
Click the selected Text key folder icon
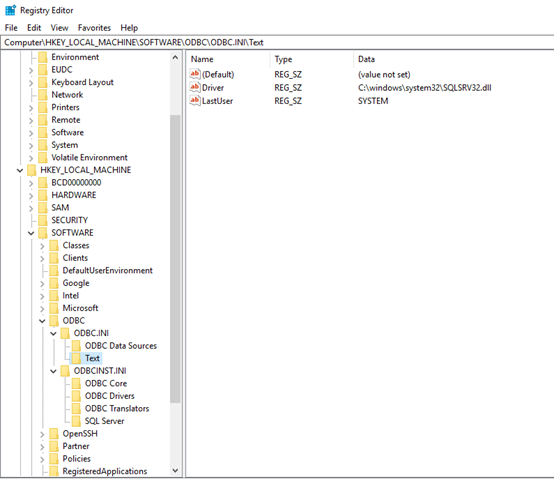[76, 358]
